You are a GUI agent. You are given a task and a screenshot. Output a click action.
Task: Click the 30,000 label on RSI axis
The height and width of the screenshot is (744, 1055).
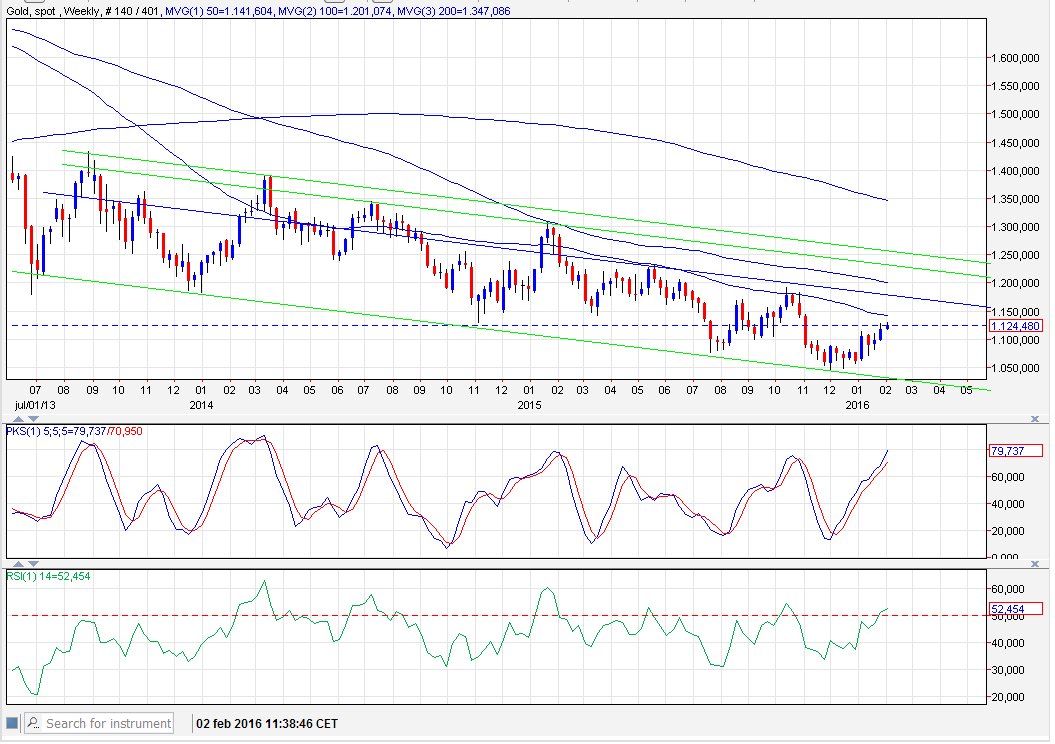coord(1009,670)
